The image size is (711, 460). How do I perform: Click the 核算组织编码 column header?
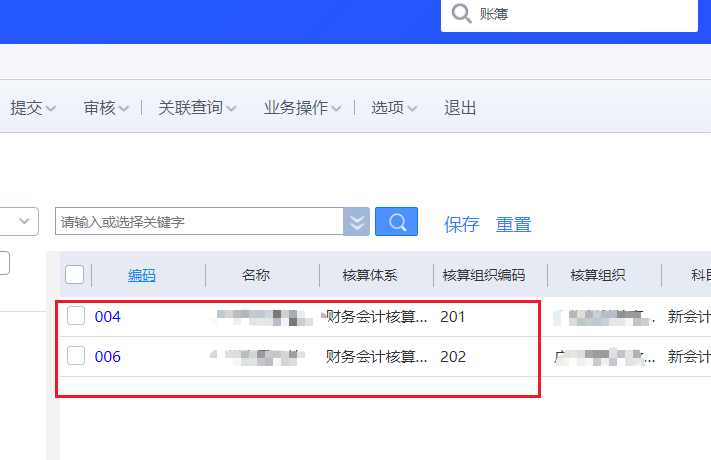[484, 275]
